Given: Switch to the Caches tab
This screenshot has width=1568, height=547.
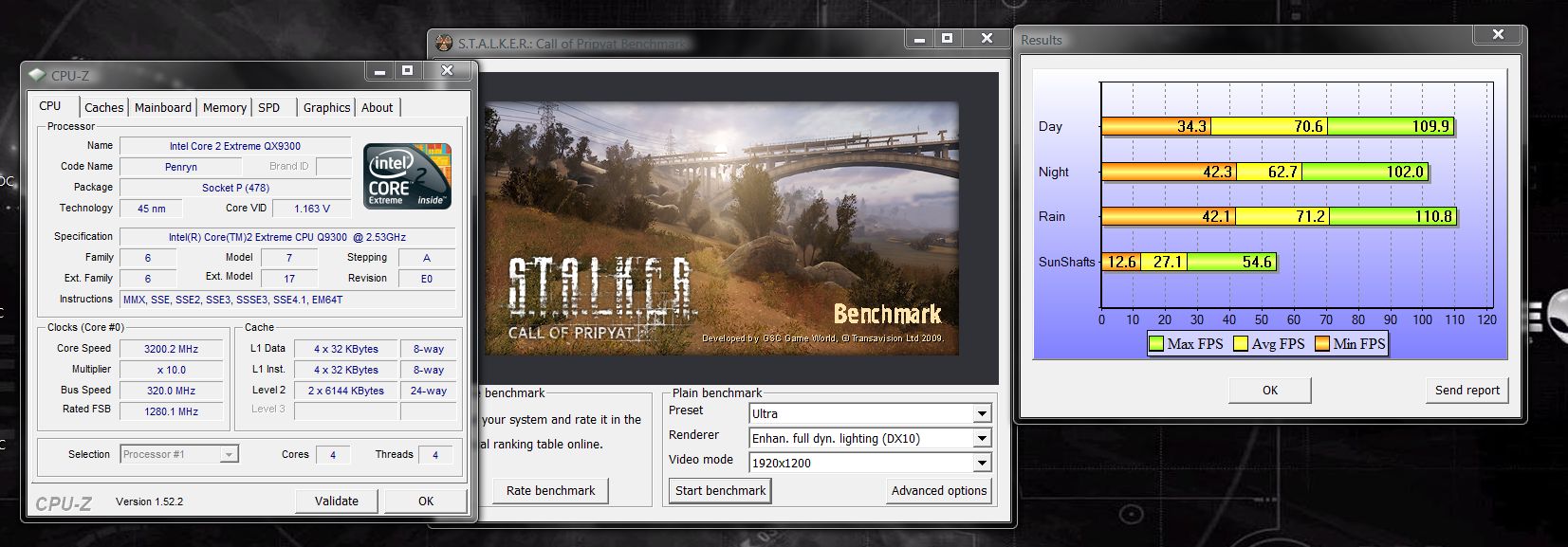Looking at the screenshot, I should coord(104,108).
